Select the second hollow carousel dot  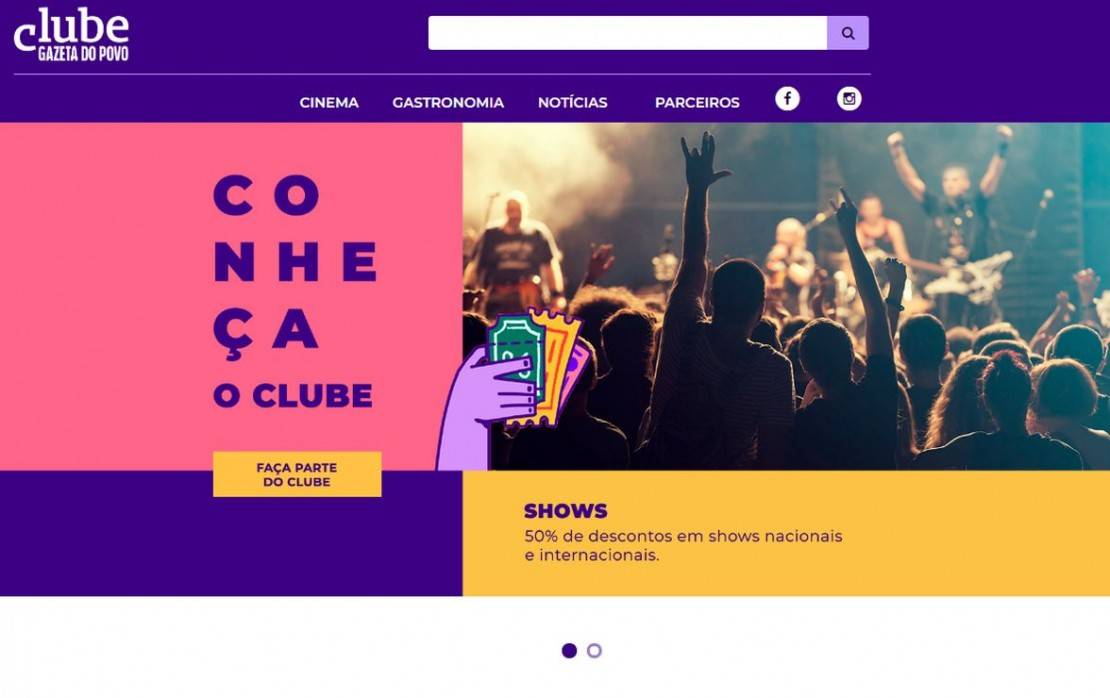coord(595,651)
